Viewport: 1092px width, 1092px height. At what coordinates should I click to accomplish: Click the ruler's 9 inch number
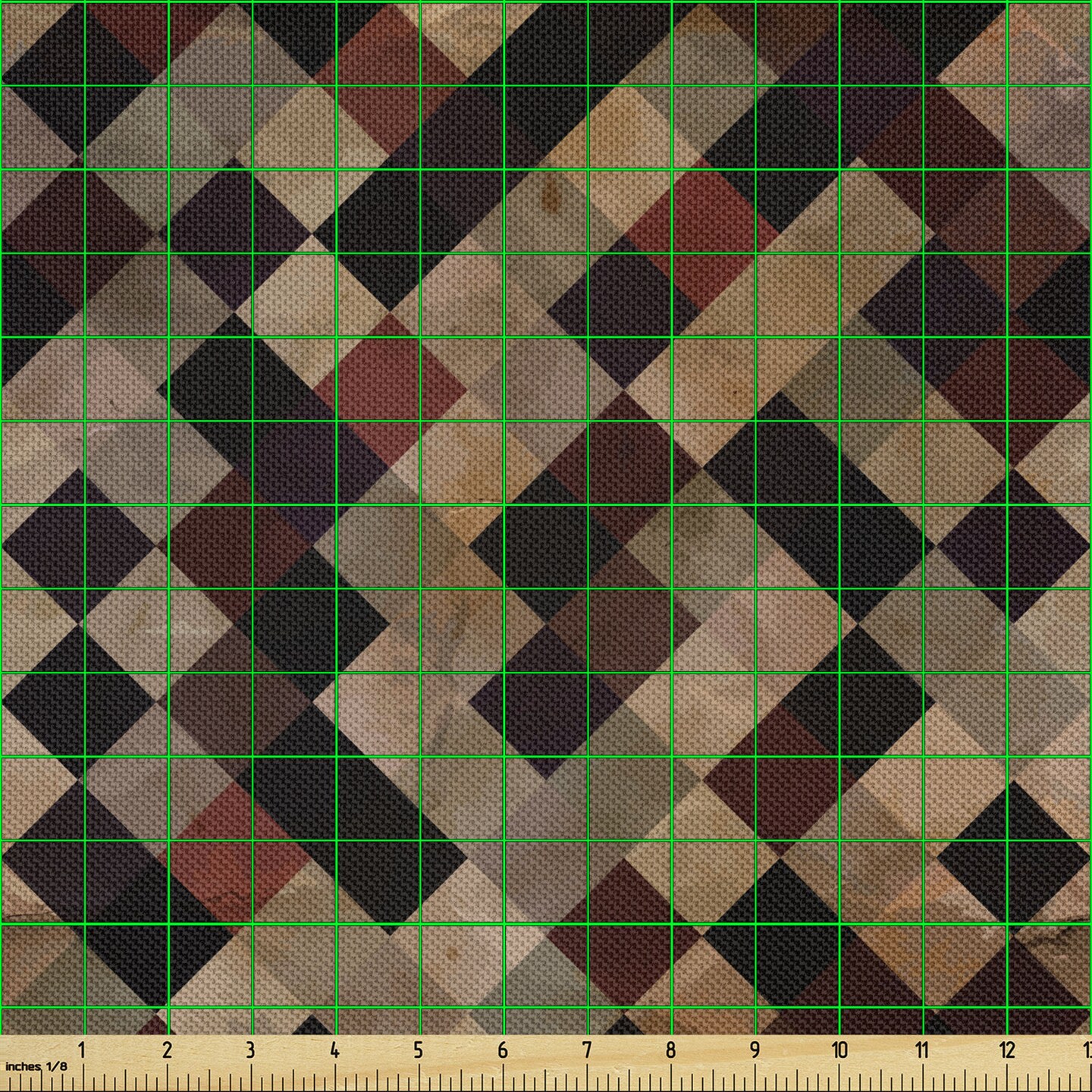click(x=755, y=1050)
